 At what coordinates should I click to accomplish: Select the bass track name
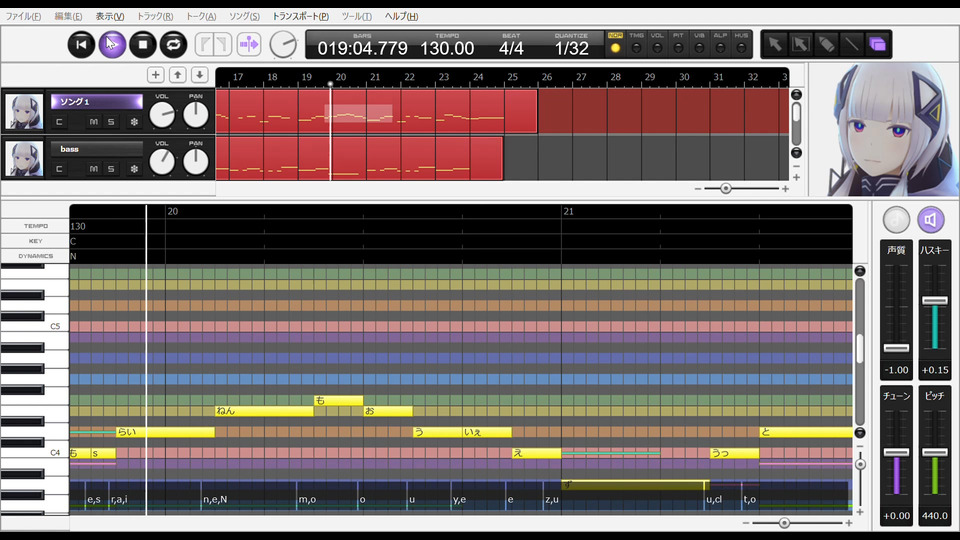[96, 149]
